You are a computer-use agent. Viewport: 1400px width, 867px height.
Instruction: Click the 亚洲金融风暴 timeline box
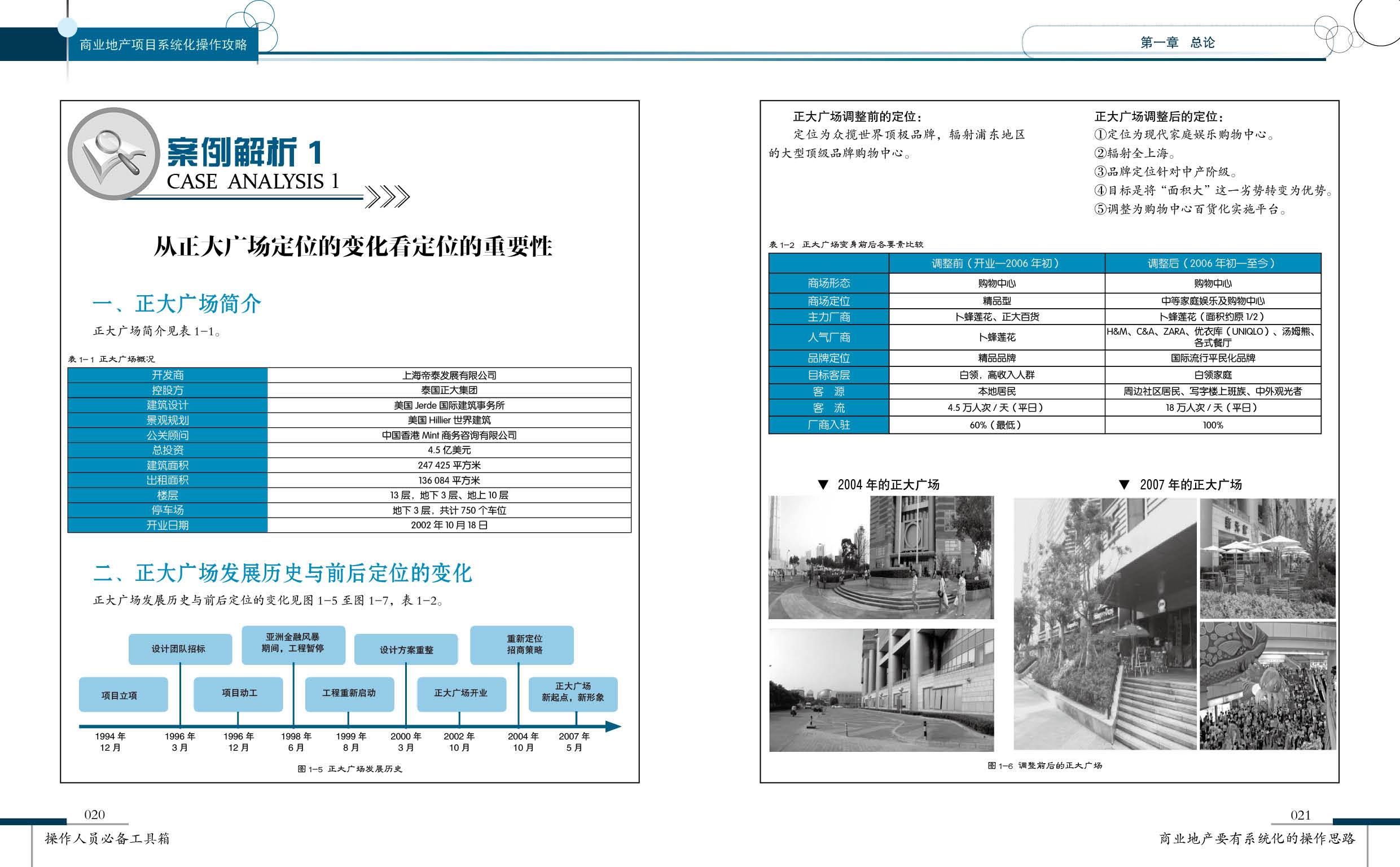pyautogui.click(x=293, y=644)
